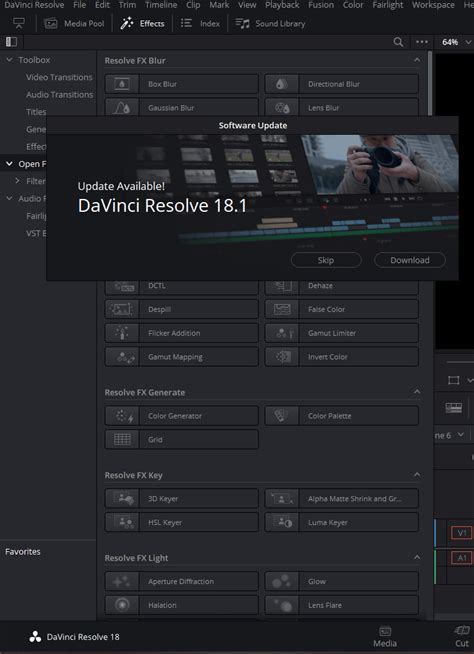The image size is (474, 654).
Task: Open the 64% viewer zoom dropdown
Action: point(456,42)
